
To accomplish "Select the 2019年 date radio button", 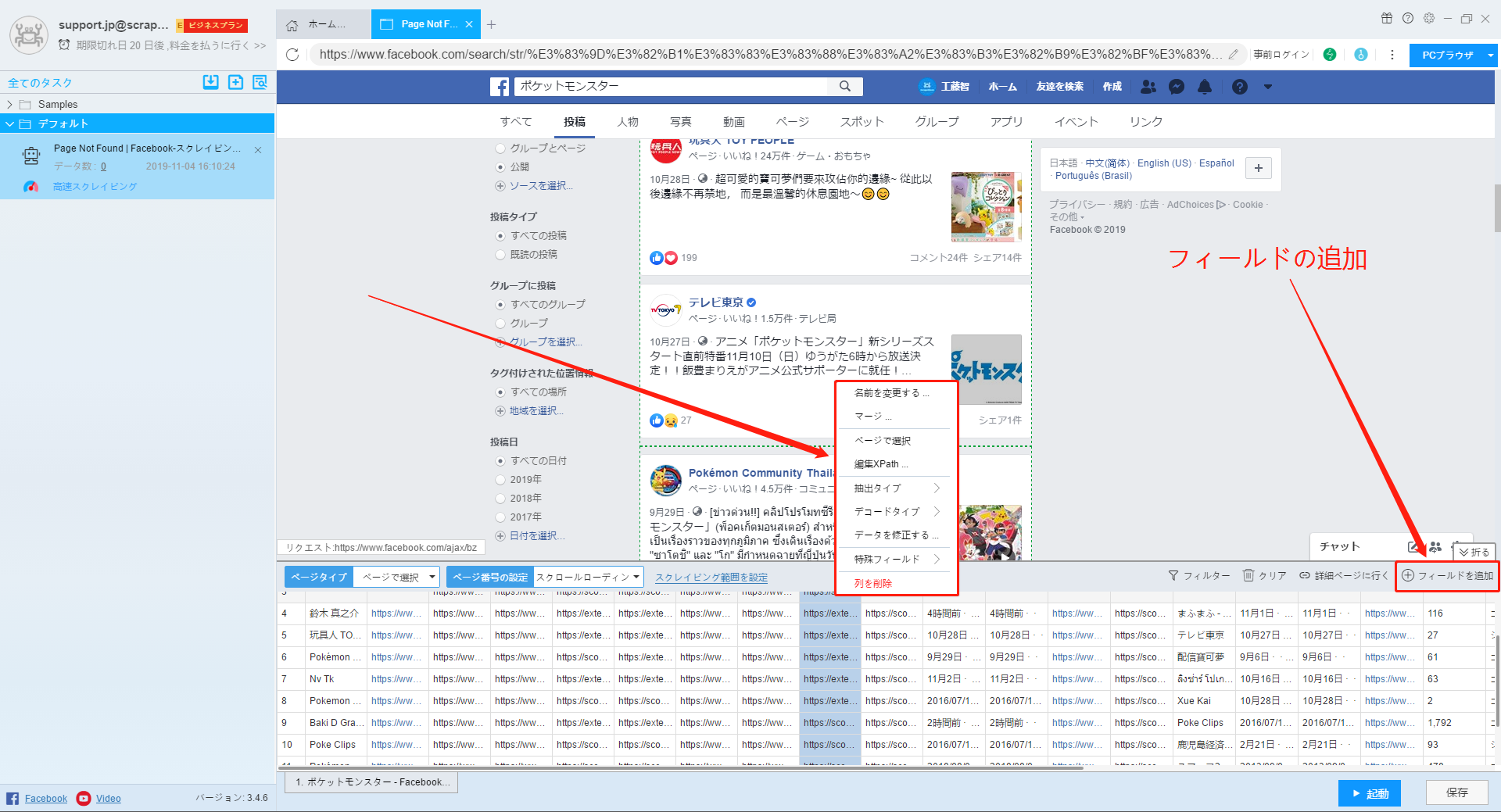I will pyautogui.click(x=500, y=480).
